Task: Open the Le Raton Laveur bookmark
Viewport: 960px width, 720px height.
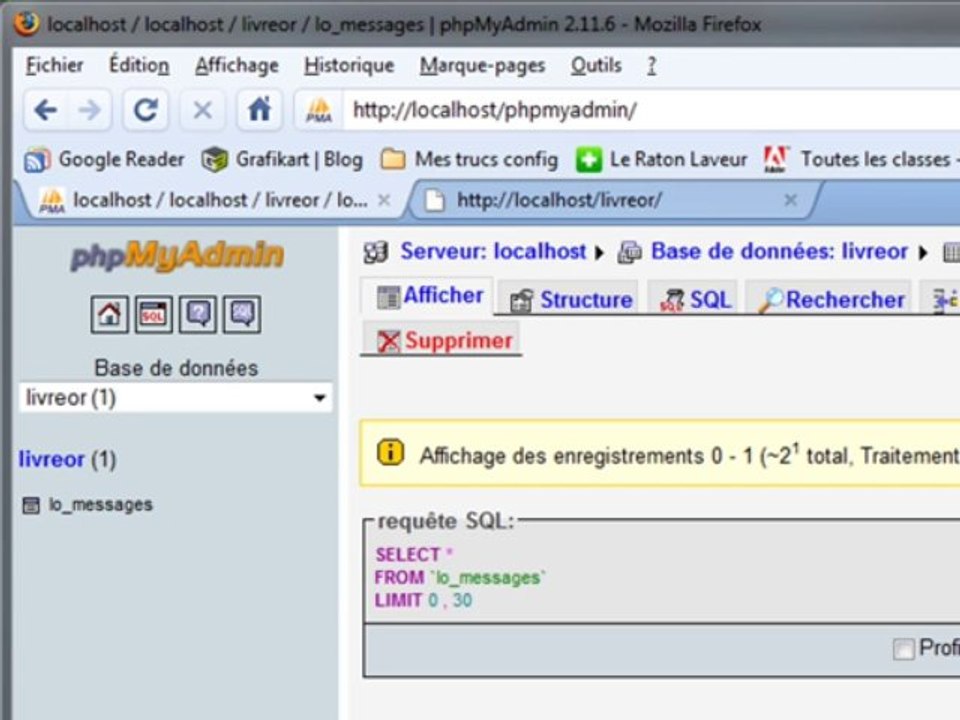Action: 662,160
